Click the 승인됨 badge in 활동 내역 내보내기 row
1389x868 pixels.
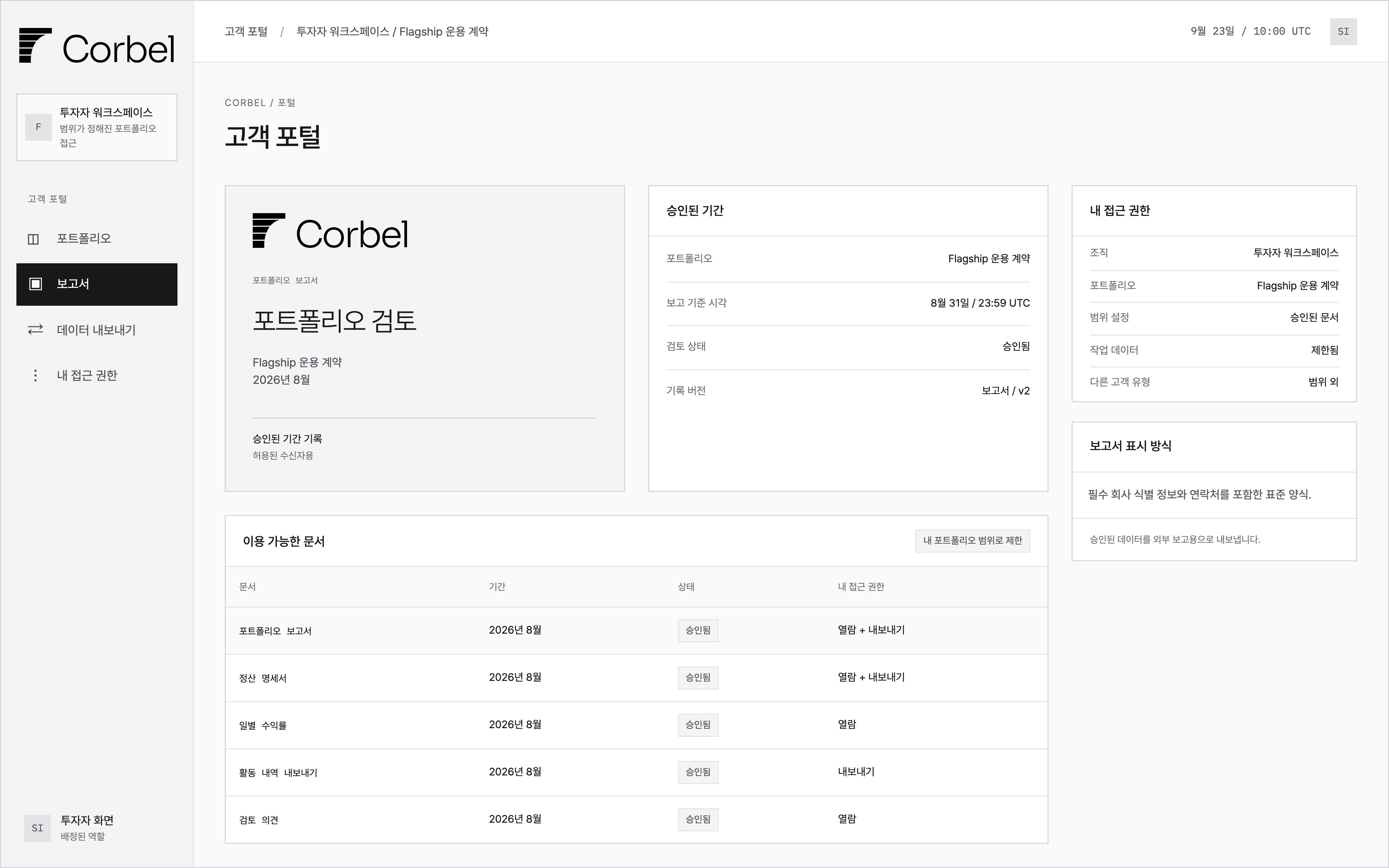pos(698,772)
